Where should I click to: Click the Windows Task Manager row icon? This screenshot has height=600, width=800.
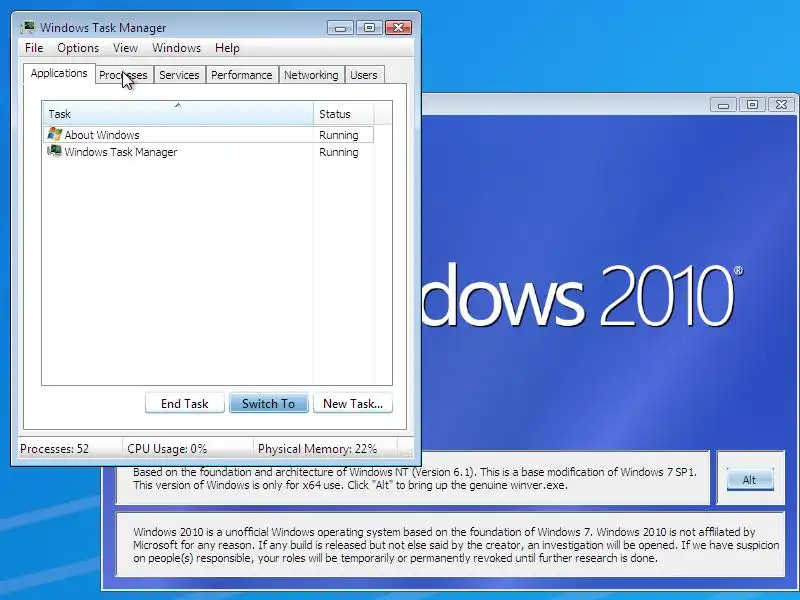pos(54,152)
